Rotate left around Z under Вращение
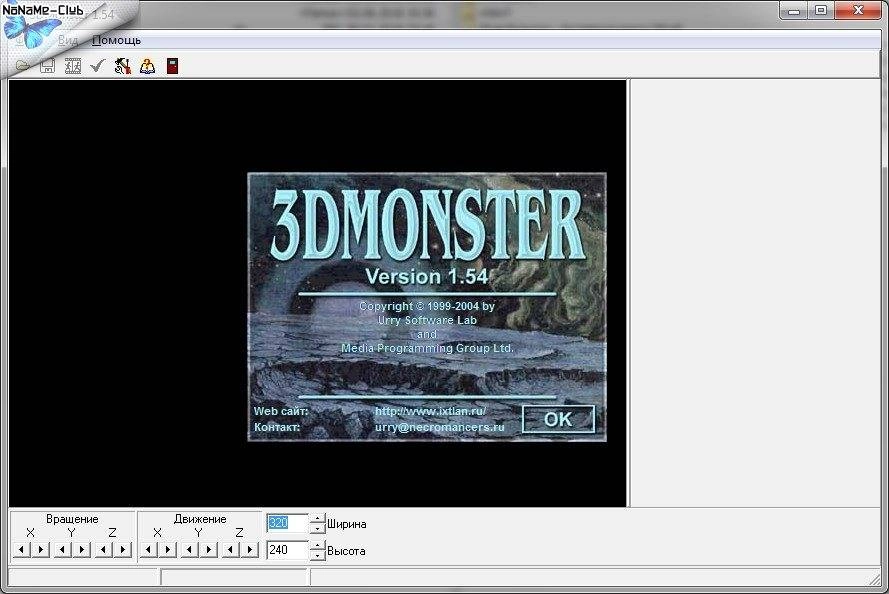The image size is (889, 594). tap(103, 549)
